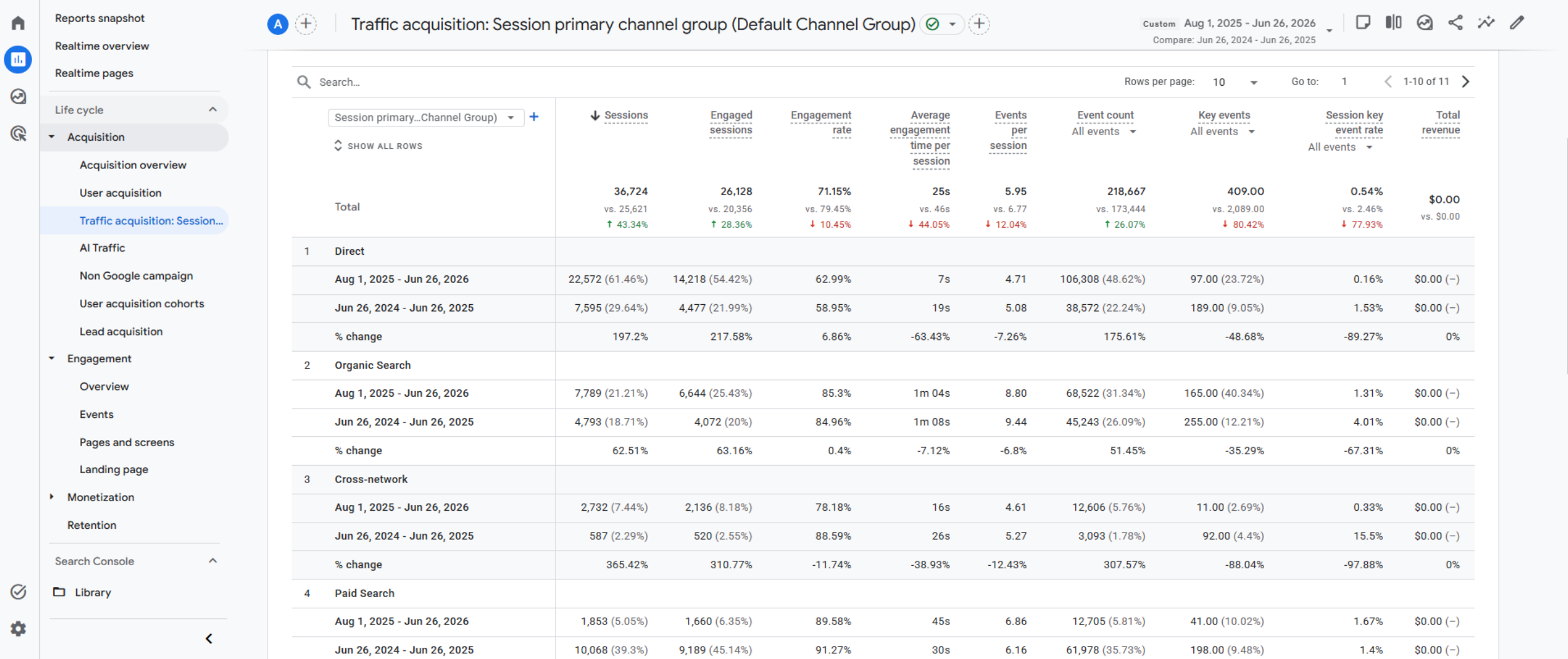Open Key events All events dropdown
Viewport: 1568px width, 659px height.
click(1222, 131)
